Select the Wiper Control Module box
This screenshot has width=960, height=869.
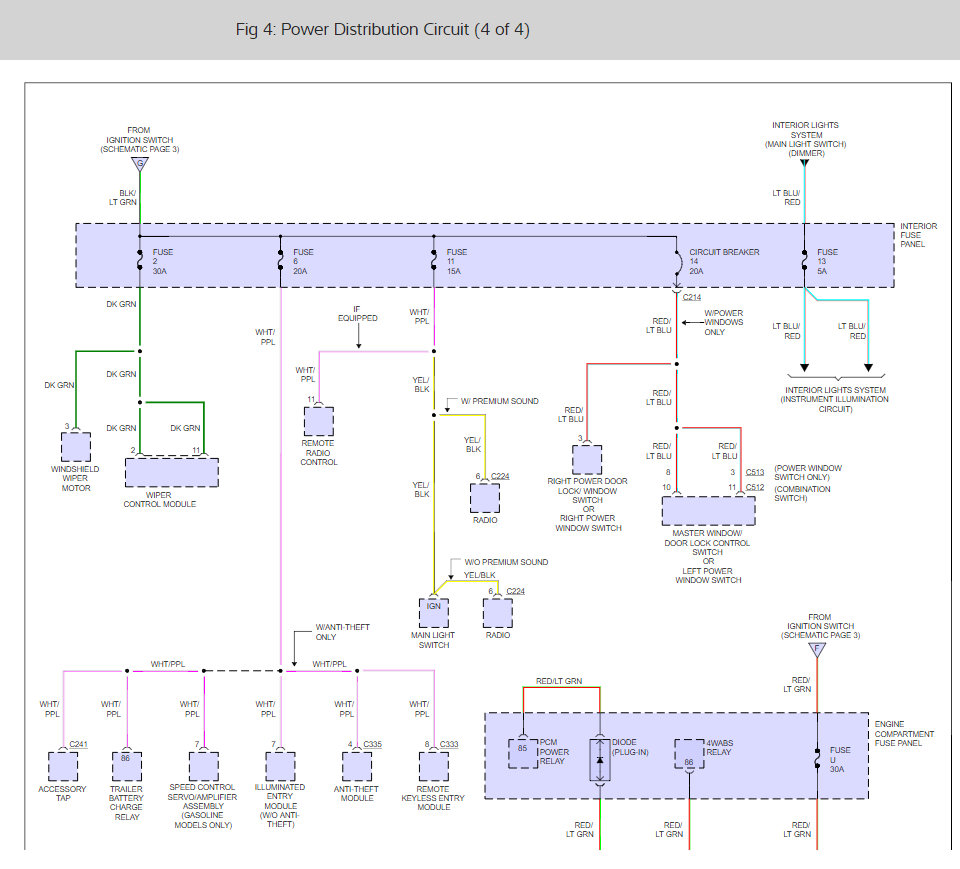tap(172, 472)
